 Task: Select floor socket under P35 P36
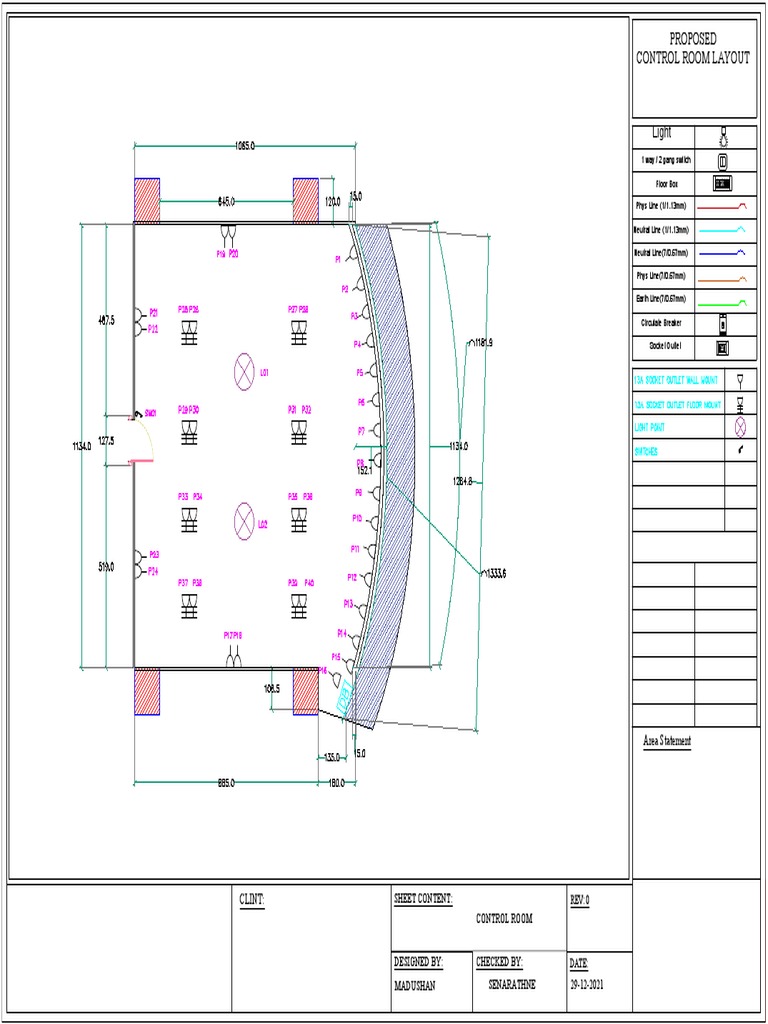coord(298,520)
